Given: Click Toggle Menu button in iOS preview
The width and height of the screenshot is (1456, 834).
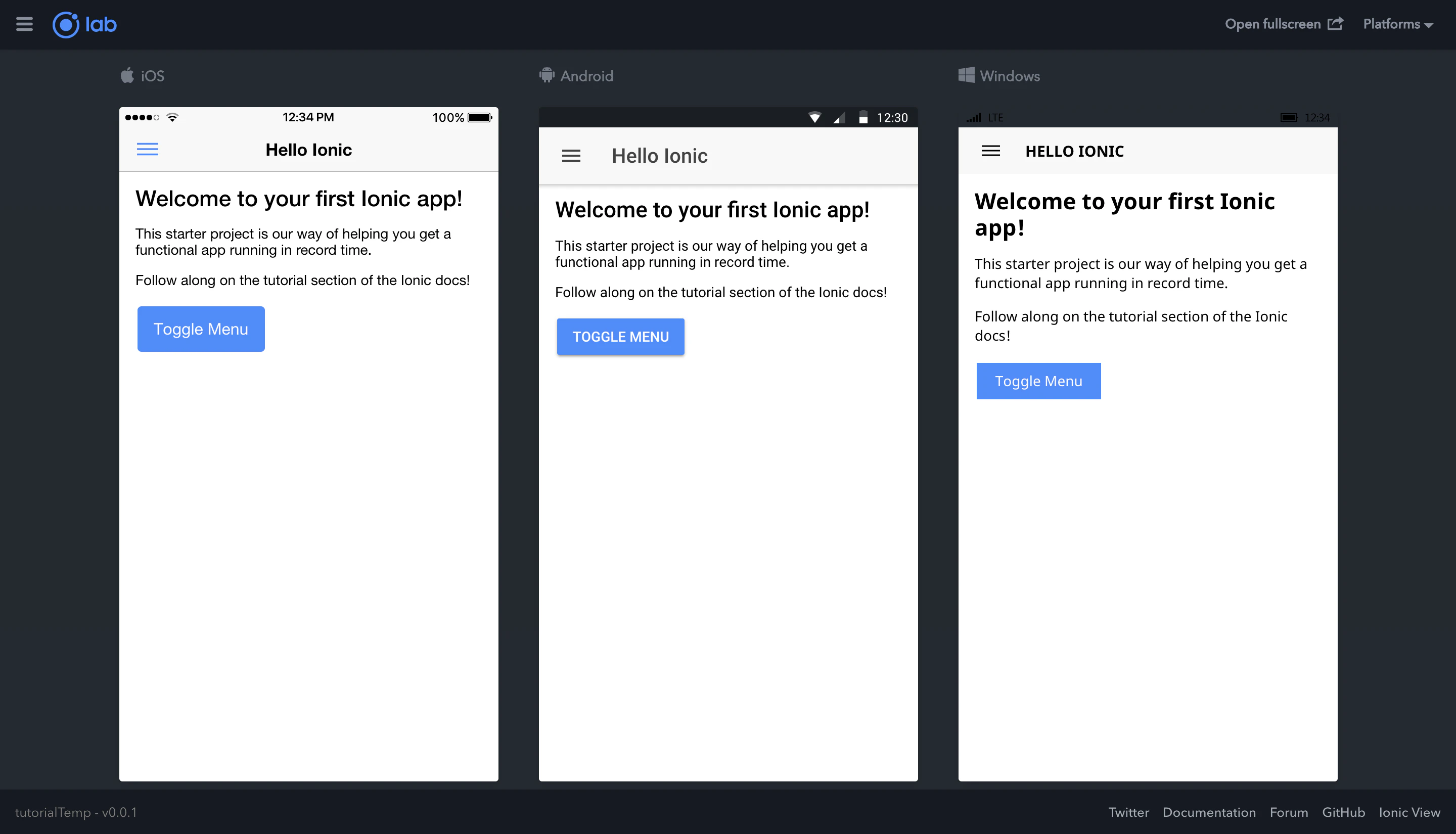Looking at the screenshot, I should pyautogui.click(x=201, y=329).
